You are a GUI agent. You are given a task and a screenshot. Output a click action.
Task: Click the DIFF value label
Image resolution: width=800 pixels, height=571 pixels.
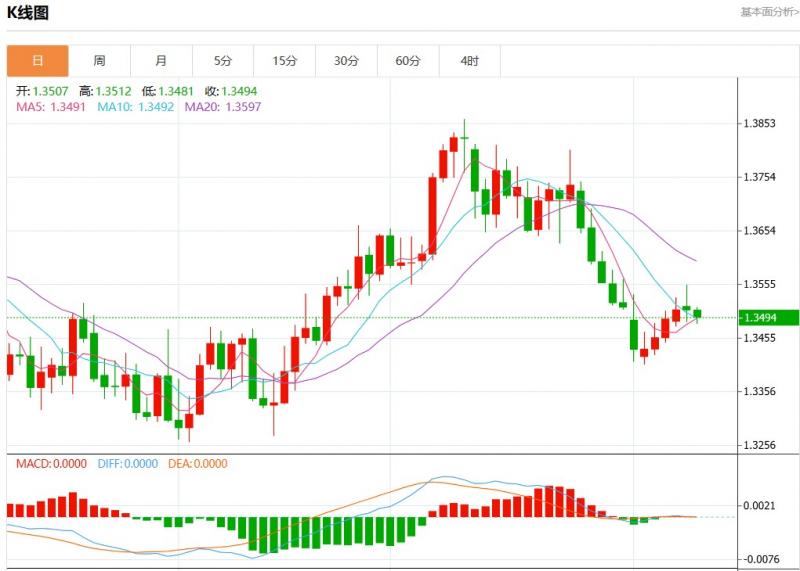tap(128, 463)
